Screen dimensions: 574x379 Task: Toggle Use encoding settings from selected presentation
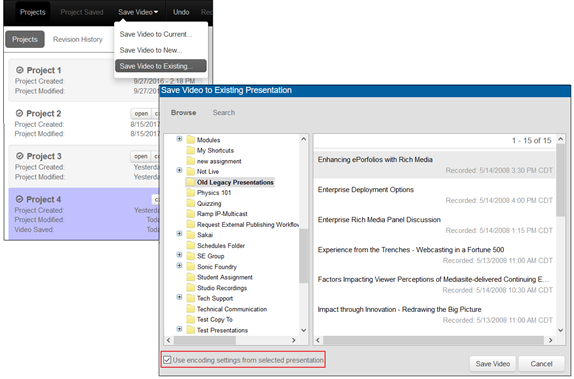pyautogui.click(x=167, y=360)
